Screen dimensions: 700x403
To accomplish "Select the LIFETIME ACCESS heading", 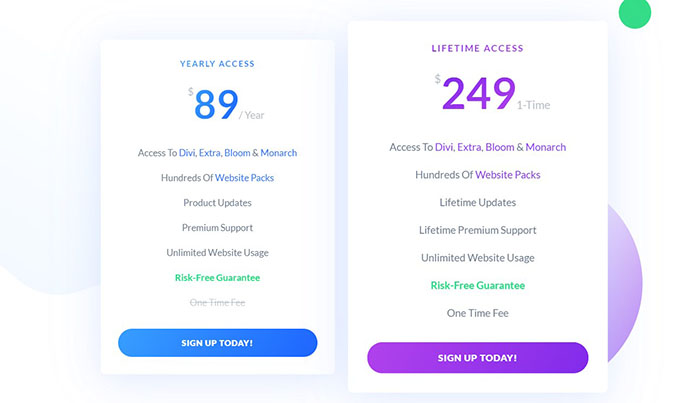I will pos(477,48).
